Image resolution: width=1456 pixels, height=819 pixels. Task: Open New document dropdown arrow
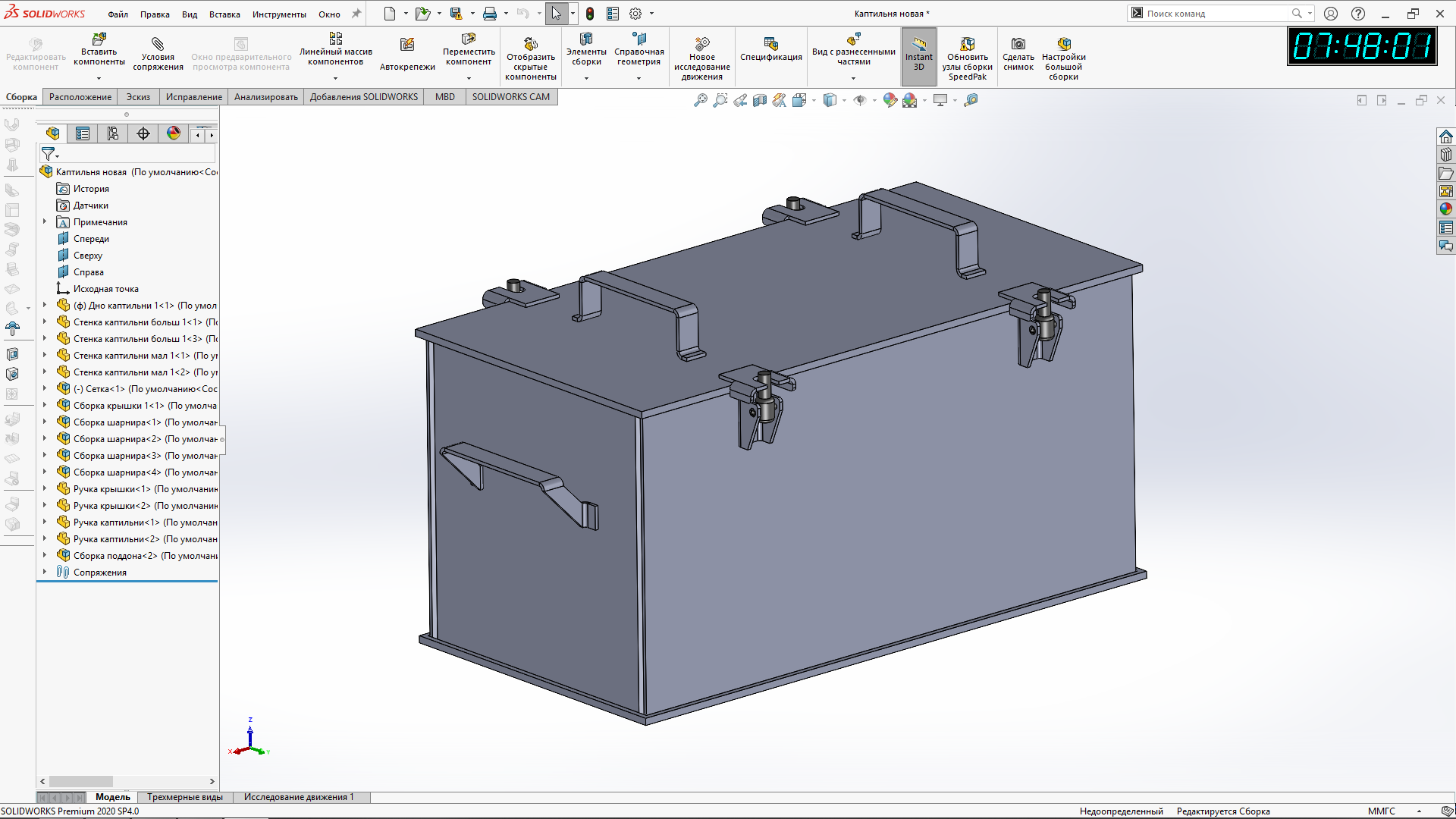pyautogui.click(x=406, y=14)
